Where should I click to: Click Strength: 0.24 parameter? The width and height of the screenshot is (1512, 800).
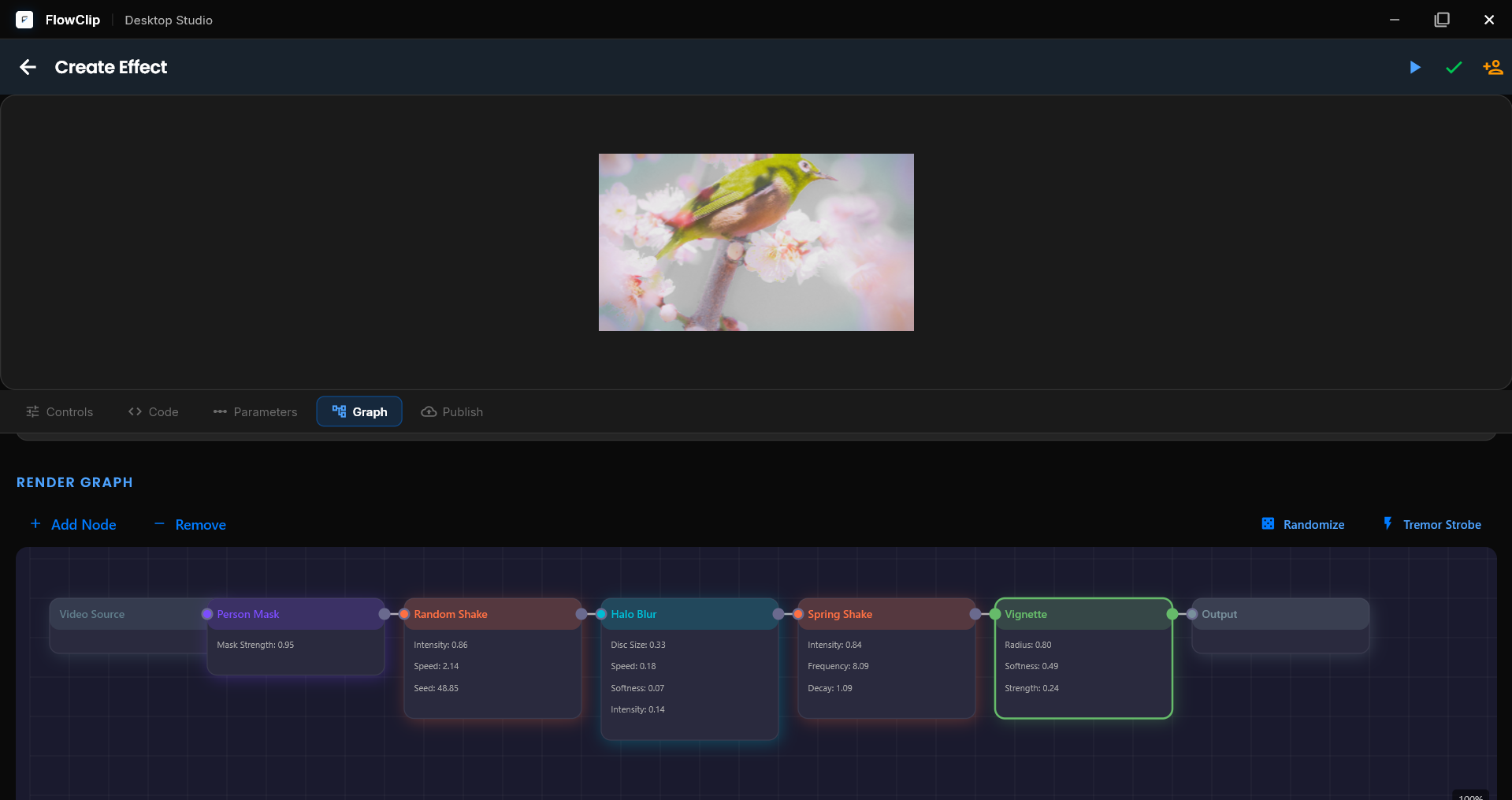pyautogui.click(x=1031, y=688)
